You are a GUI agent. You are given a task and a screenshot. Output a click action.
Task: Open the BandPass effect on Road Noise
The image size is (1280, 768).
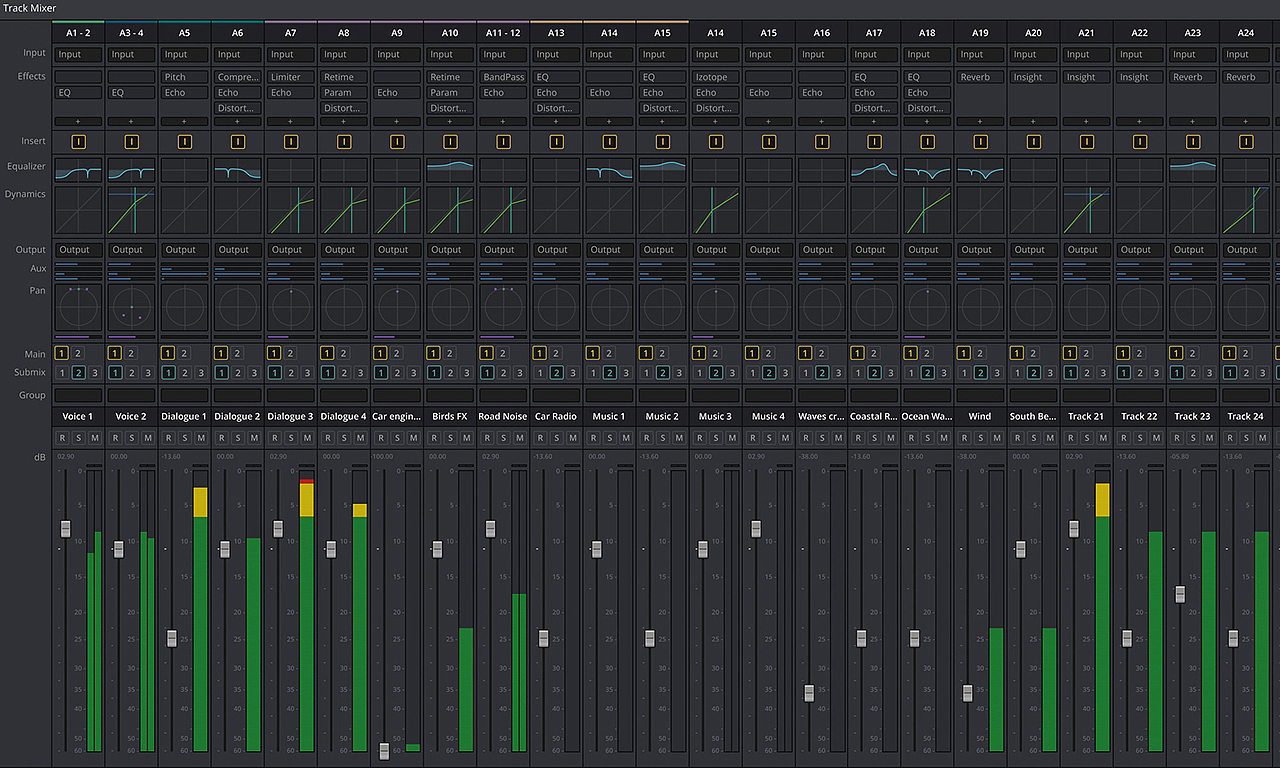click(502, 77)
